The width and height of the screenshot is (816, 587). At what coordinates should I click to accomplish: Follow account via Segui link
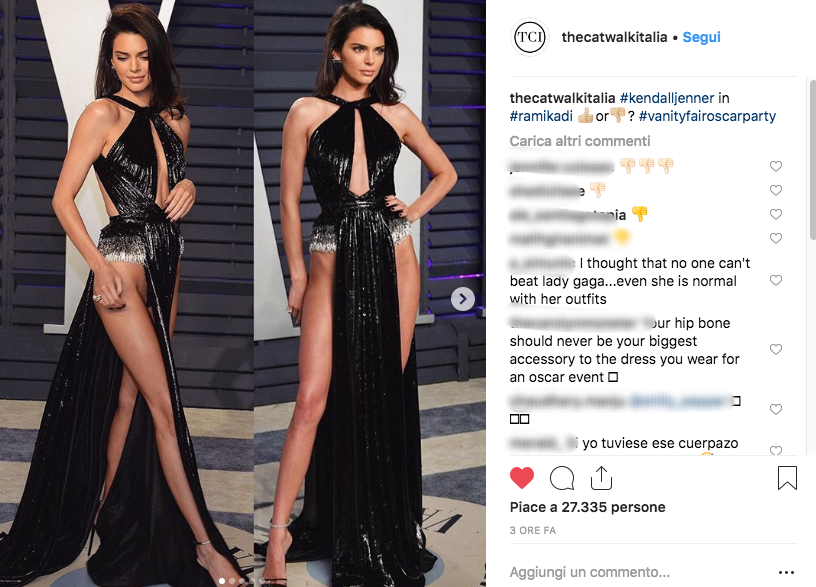click(x=701, y=37)
